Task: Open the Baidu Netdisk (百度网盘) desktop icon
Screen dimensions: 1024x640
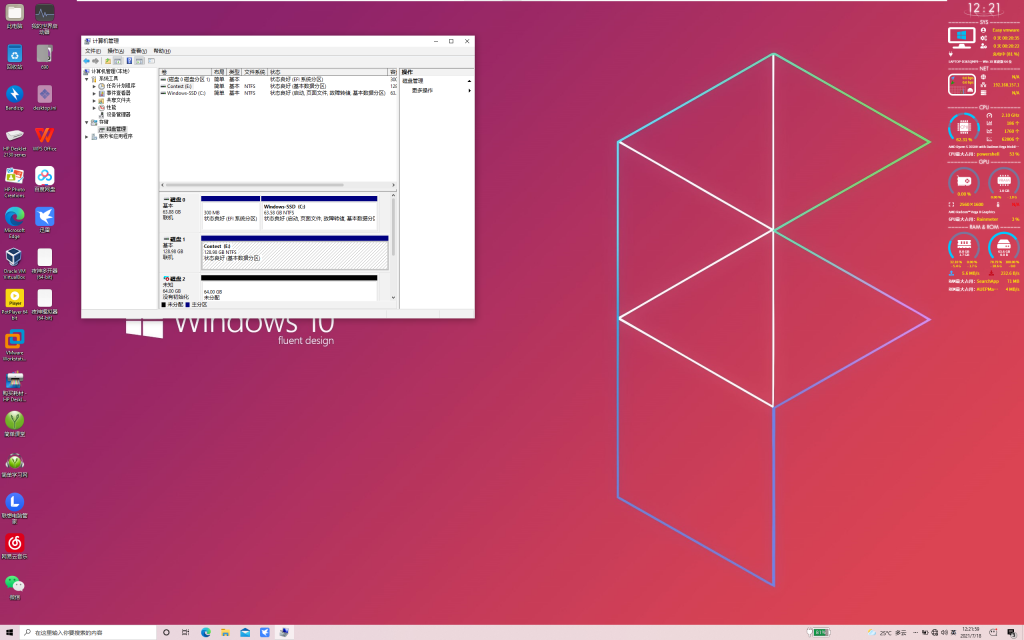Action: pos(44,179)
